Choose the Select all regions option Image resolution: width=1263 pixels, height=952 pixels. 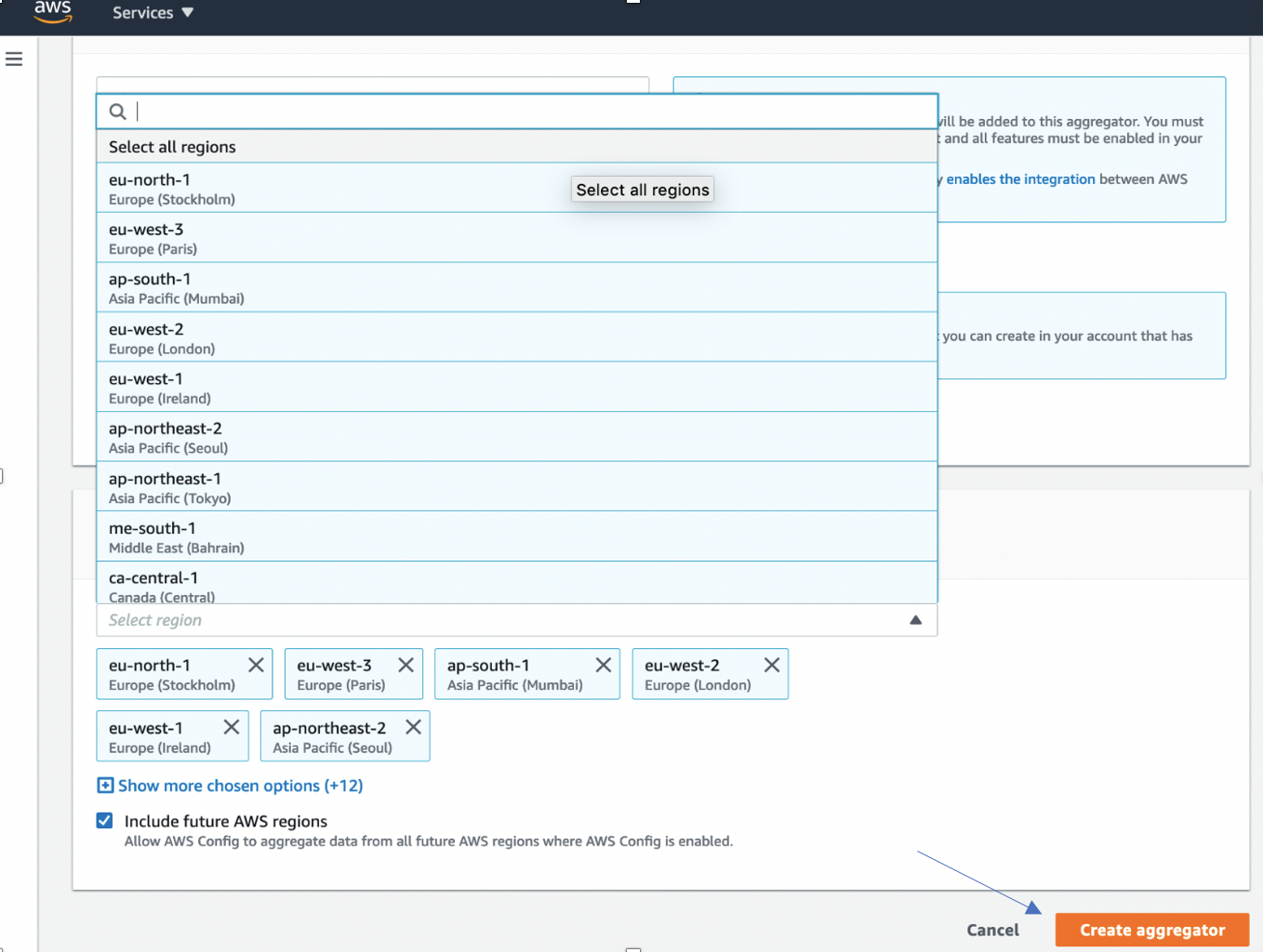(x=173, y=146)
